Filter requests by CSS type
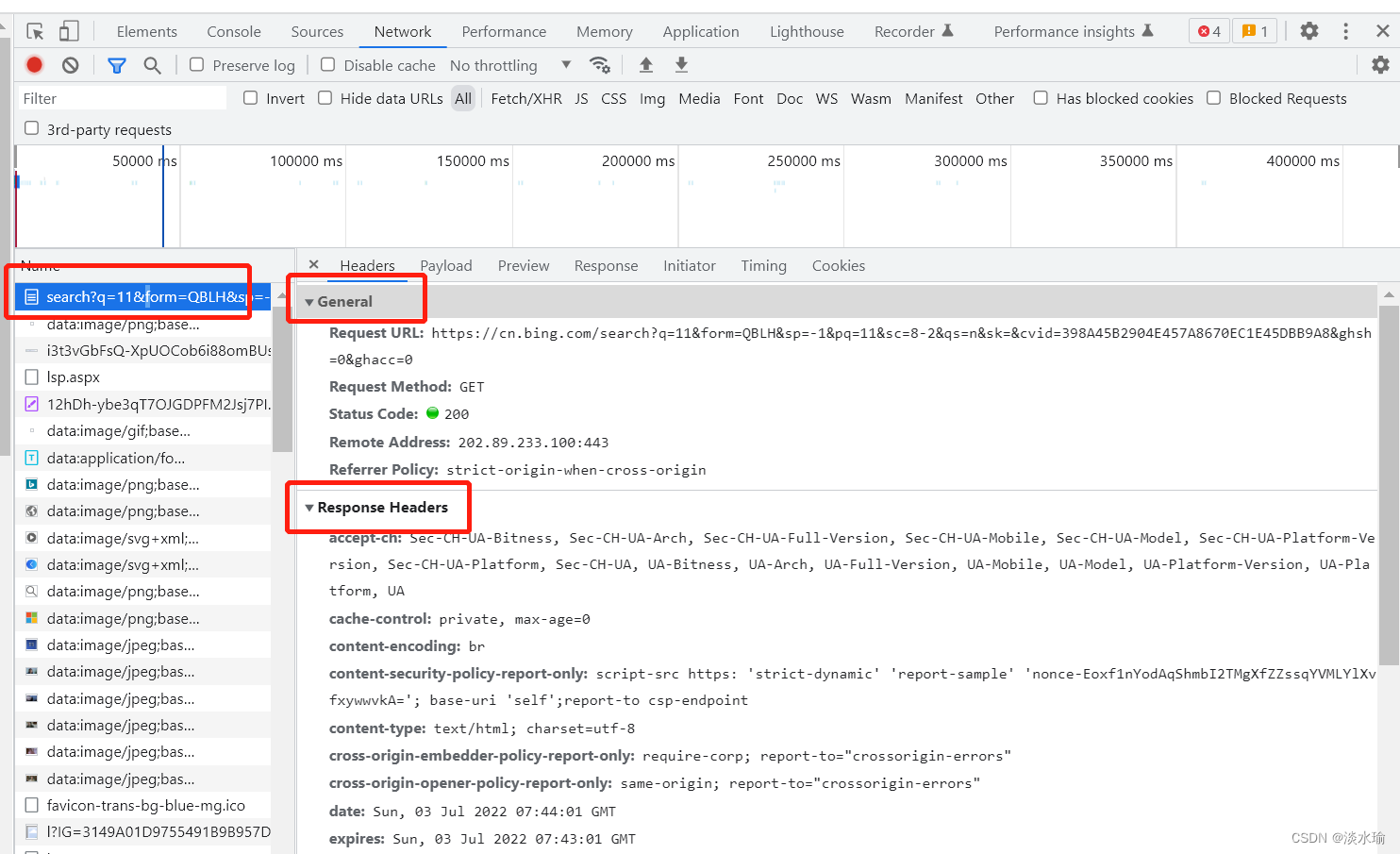 click(614, 98)
